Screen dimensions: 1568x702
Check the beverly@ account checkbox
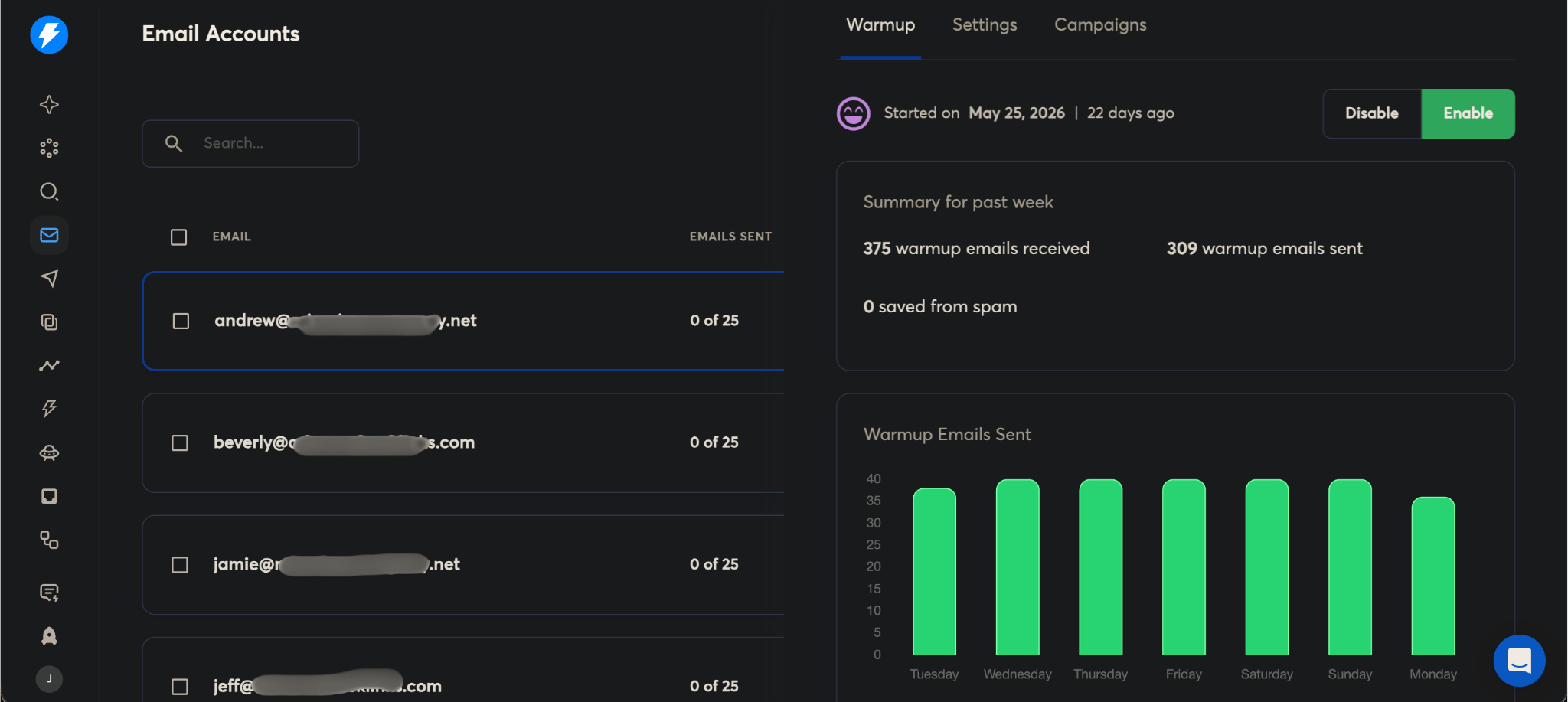[180, 443]
